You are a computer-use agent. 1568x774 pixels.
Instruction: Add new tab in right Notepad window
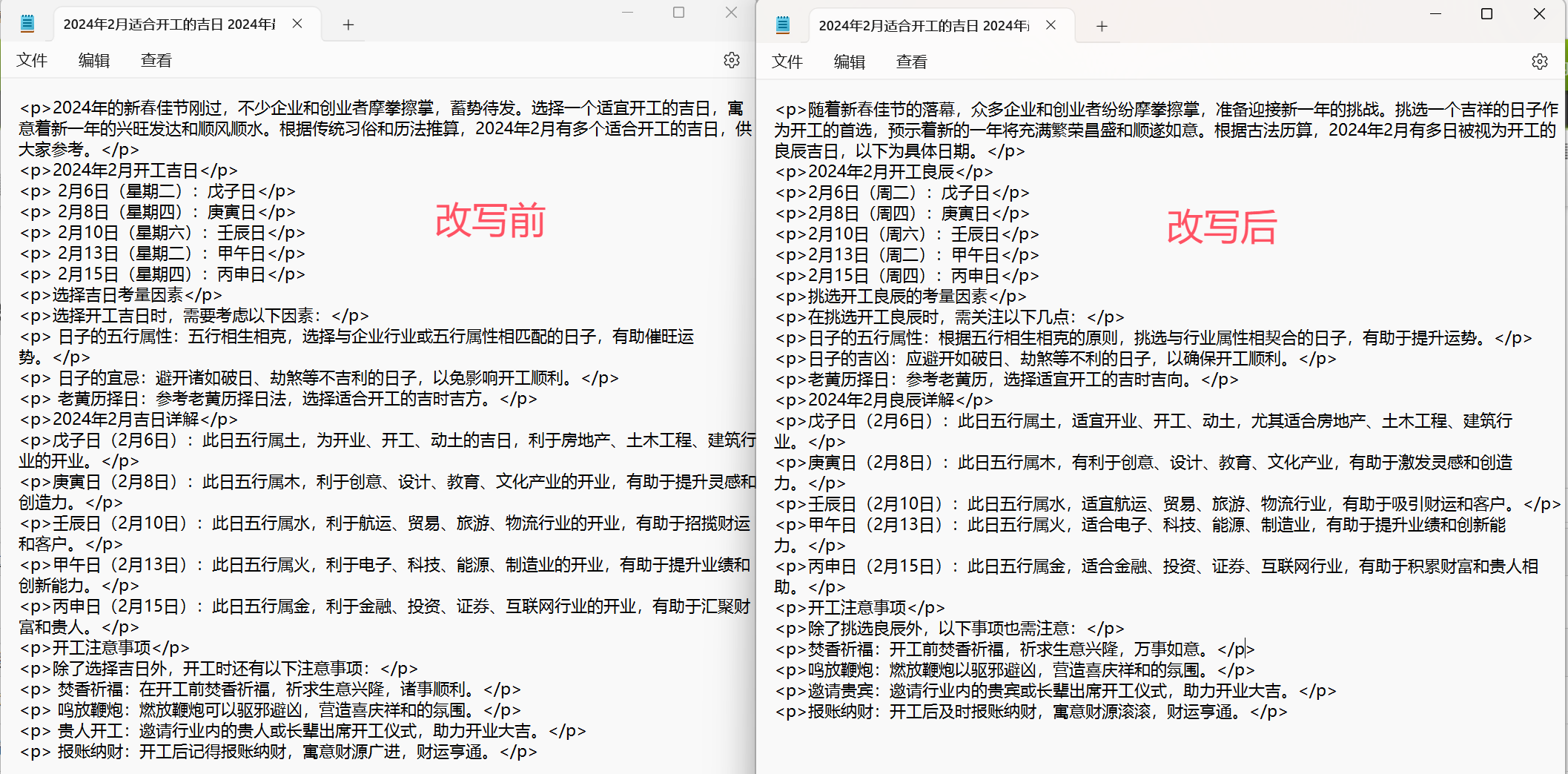pos(1102,26)
